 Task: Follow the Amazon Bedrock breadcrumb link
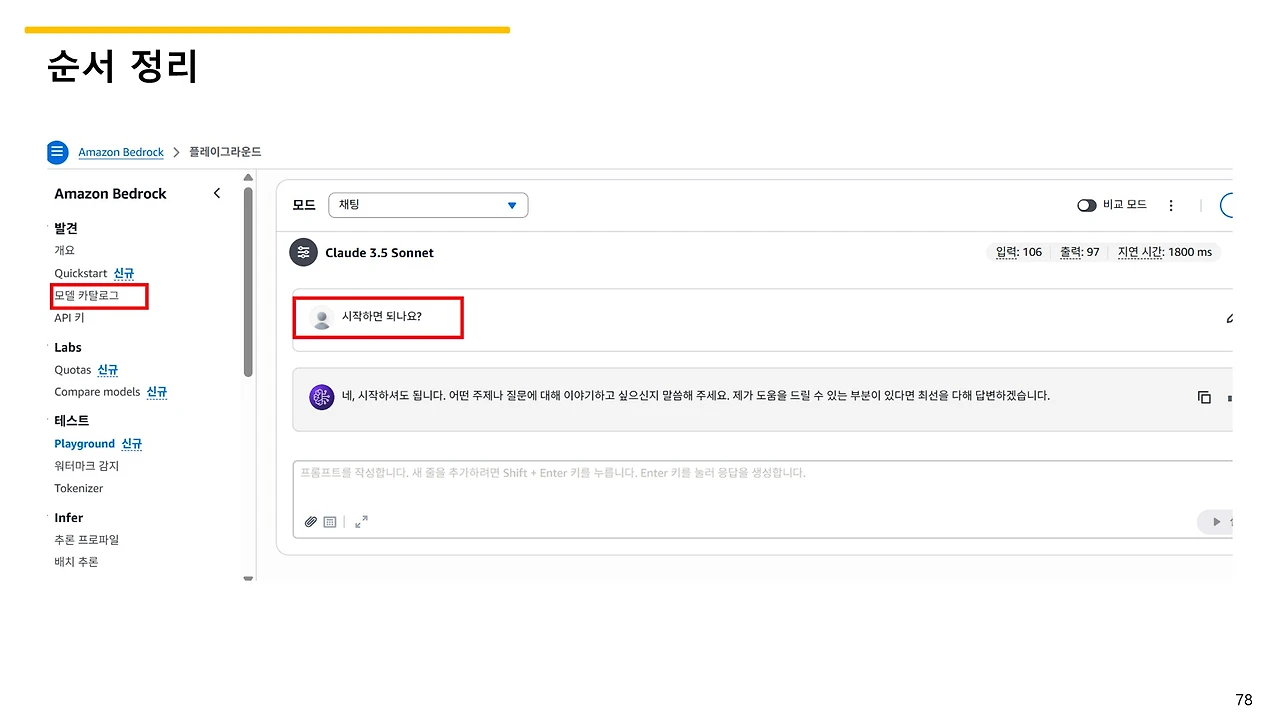pos(121,152)
